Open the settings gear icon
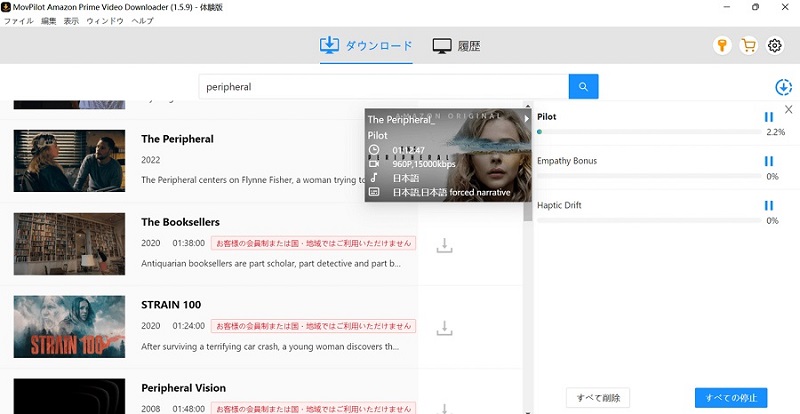 tap(774, 46)
